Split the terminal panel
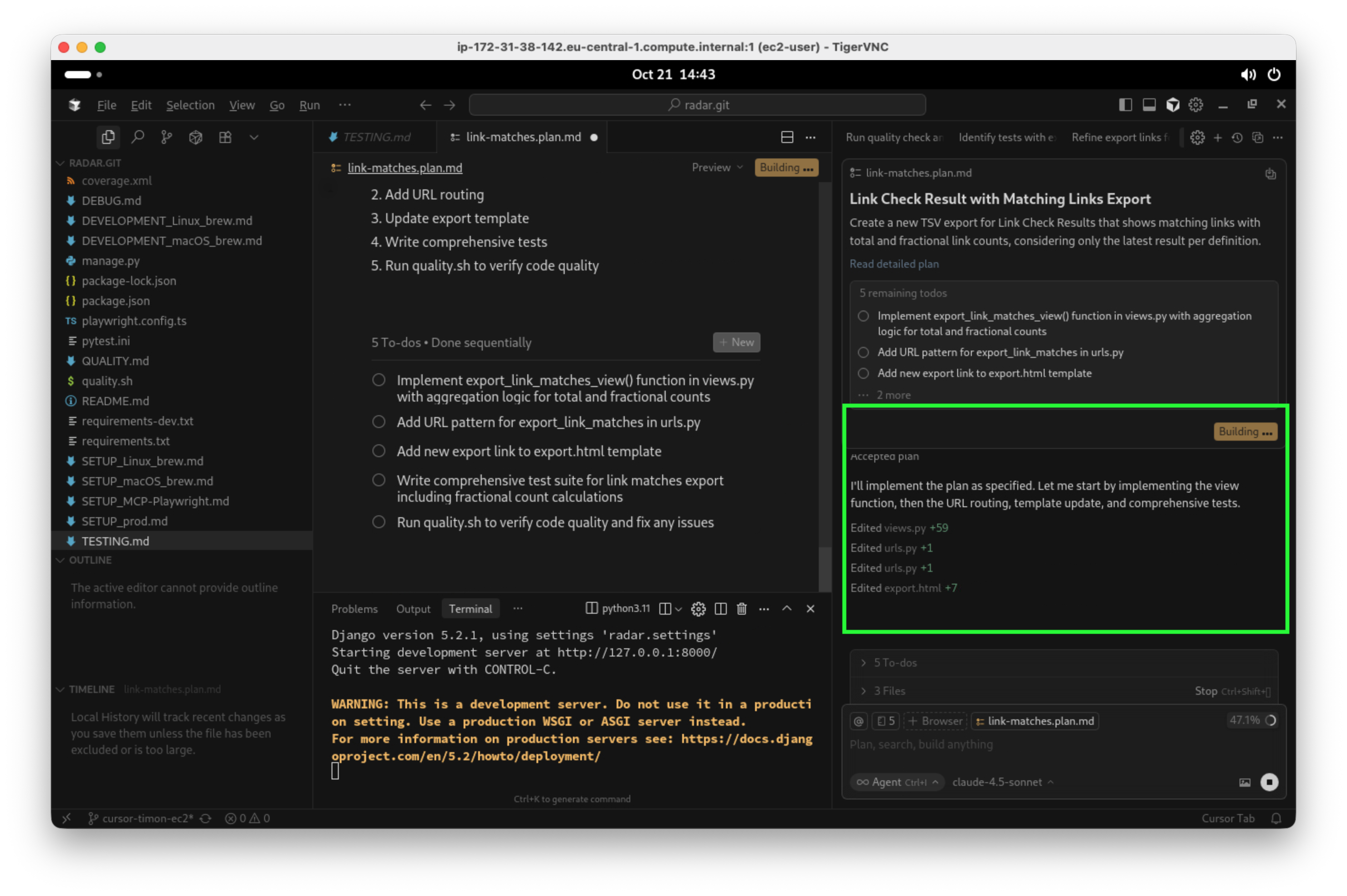The height and width of the screenshot is (896, 1347). pos(721,609)
